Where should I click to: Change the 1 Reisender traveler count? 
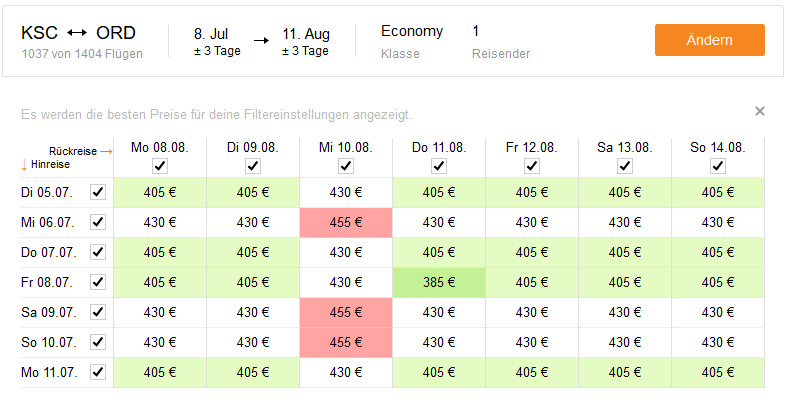click(x=501, y=41)
